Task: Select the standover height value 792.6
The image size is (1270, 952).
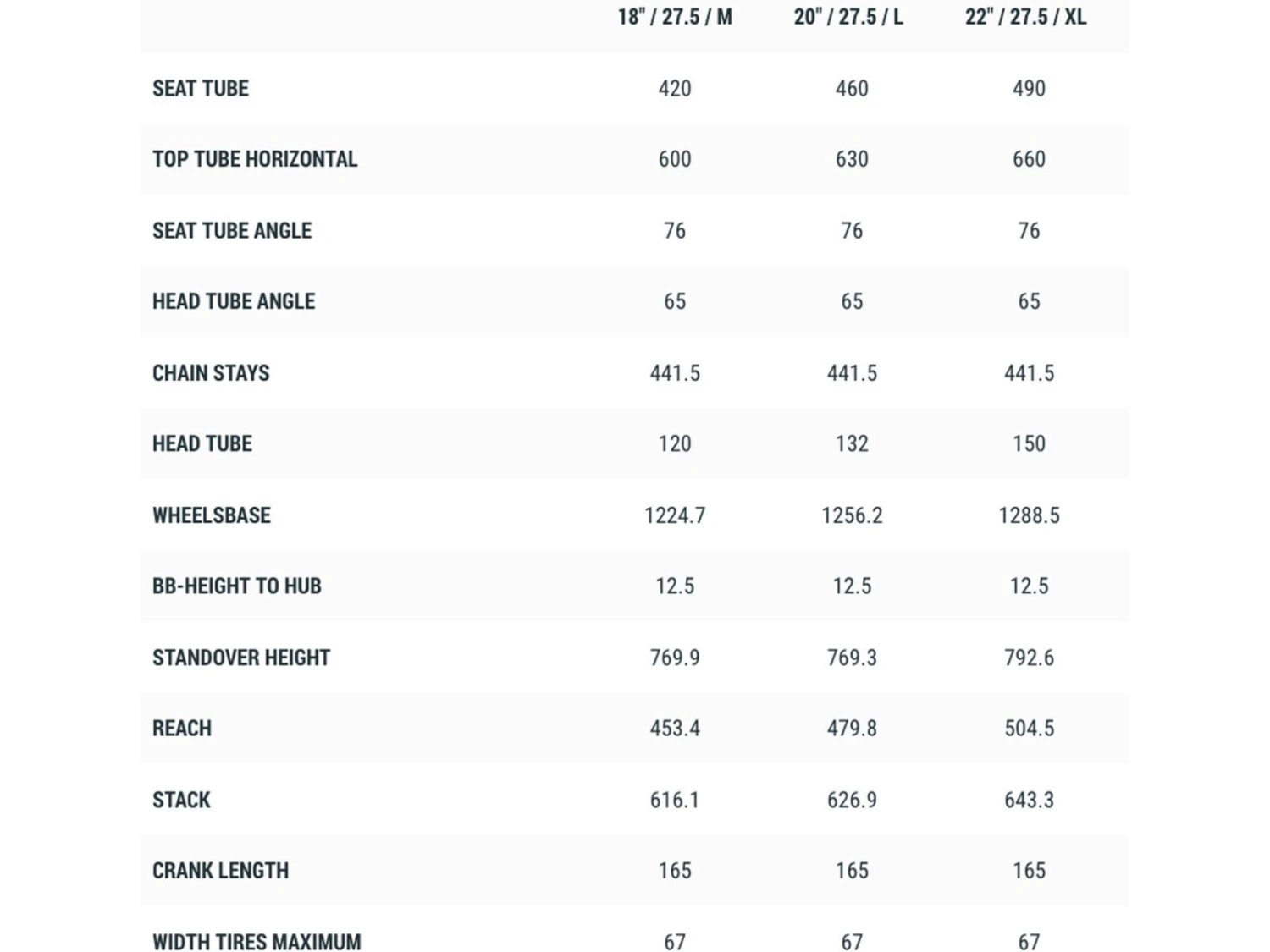Action: [1029, 658]
